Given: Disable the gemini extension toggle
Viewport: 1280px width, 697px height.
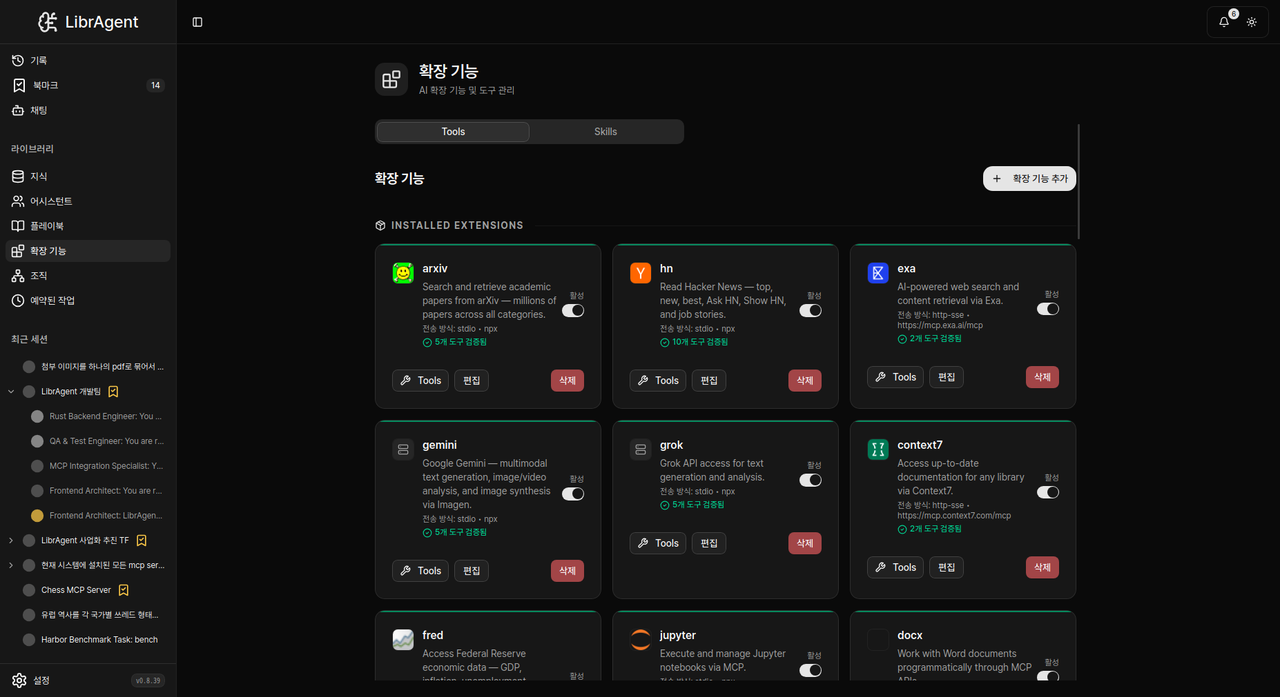Looking at the screenshot, I should tap(573, 494).
